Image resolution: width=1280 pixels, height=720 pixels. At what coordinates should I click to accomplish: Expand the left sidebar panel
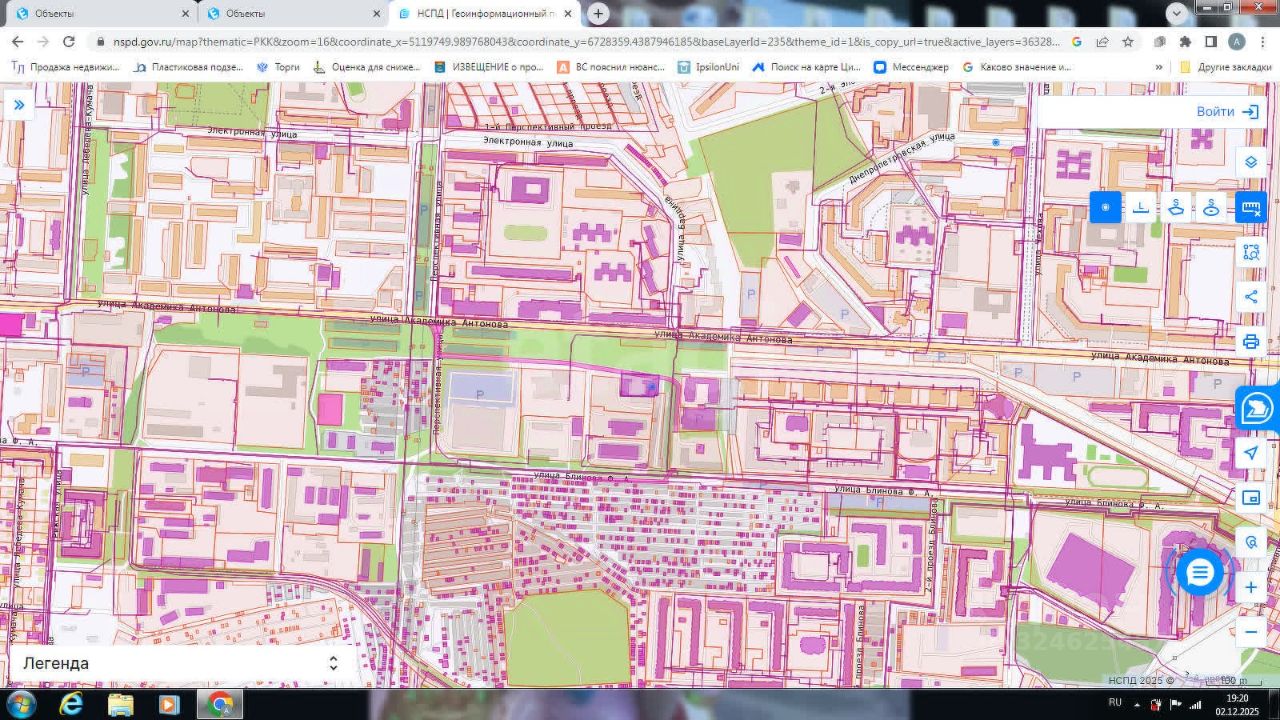click(18, 104)
